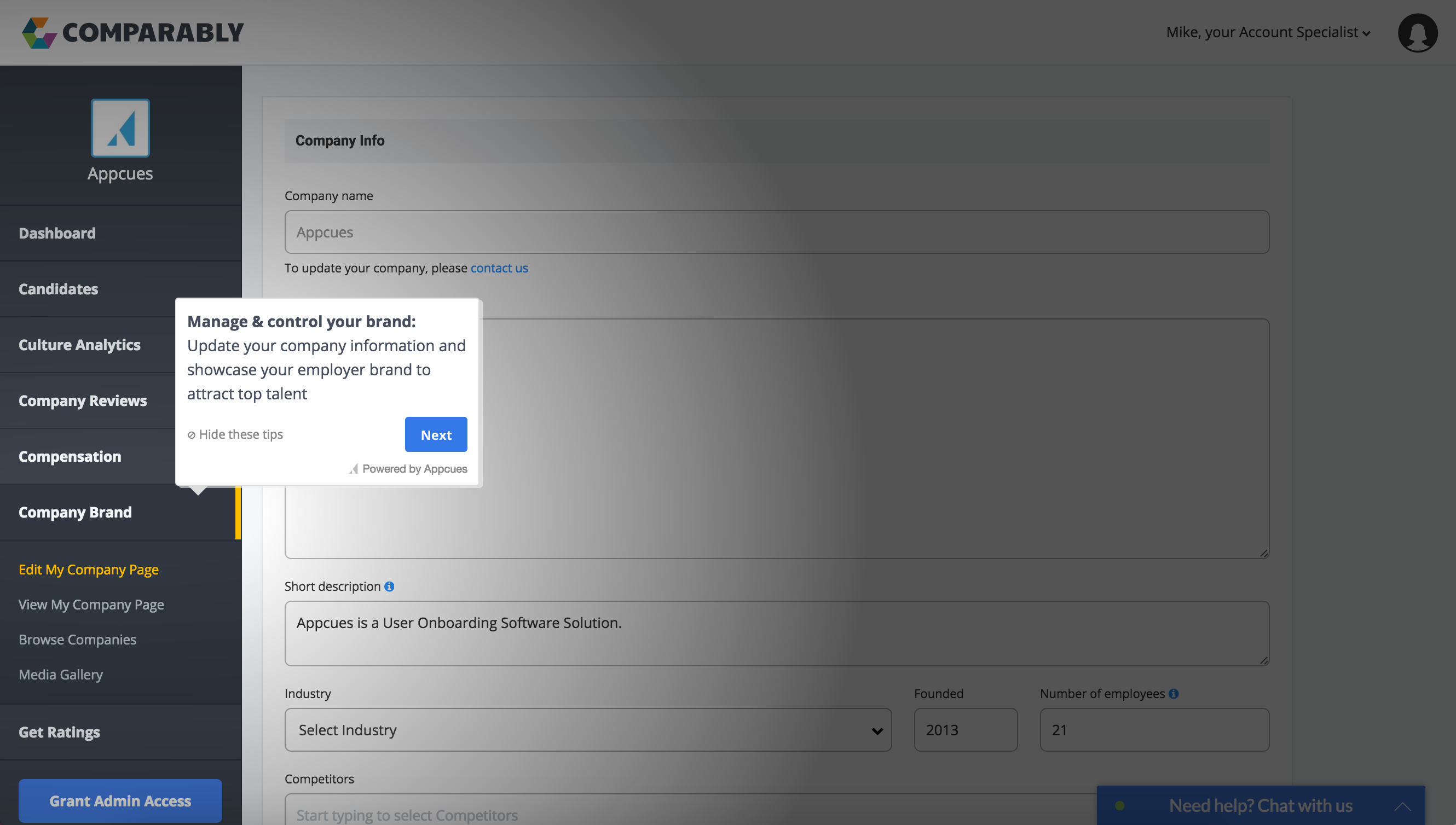
Task: Click the Appcues company name in sidebar
Action: tap(120, 173)
